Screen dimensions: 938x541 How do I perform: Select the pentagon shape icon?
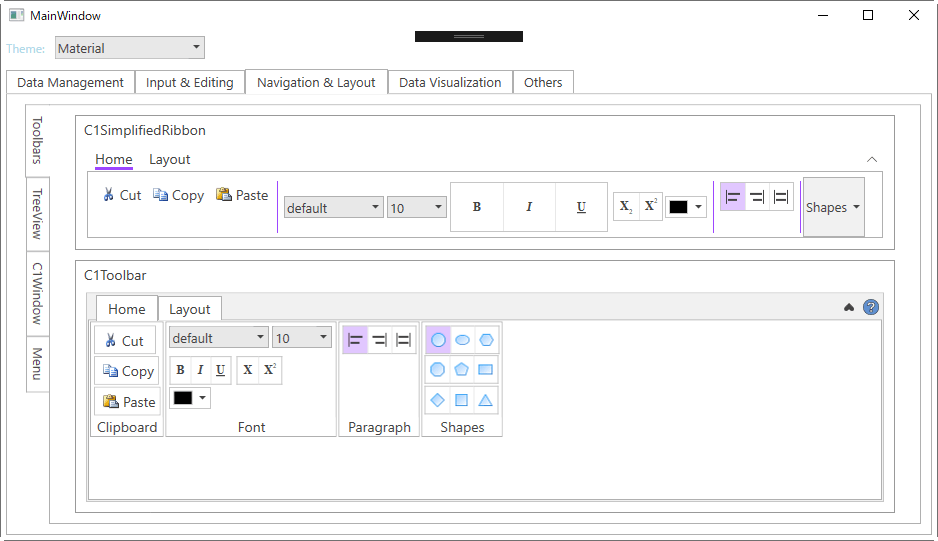point(462,370)
